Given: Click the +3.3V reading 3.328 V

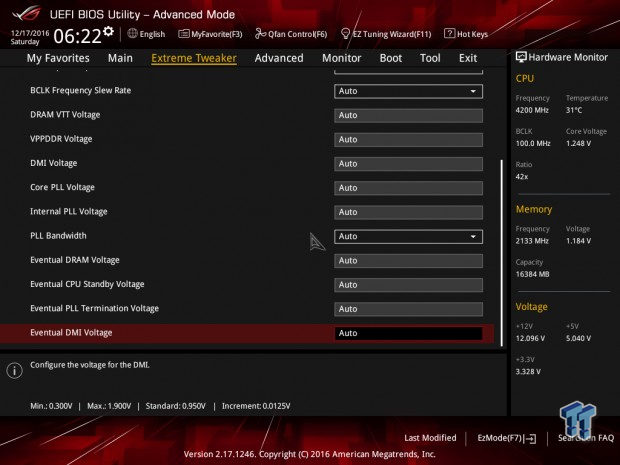Looking at the screenshot, I should coord(528,371).
